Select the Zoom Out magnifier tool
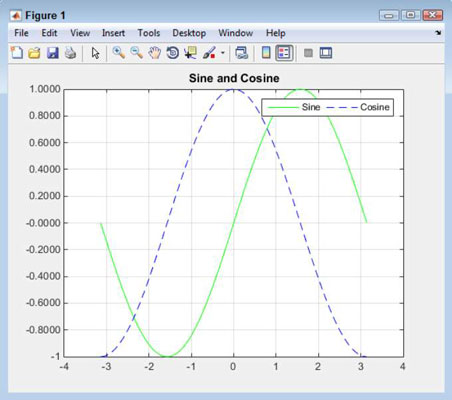Viewport: 452px width, 400px height. (x=136, y=53)
